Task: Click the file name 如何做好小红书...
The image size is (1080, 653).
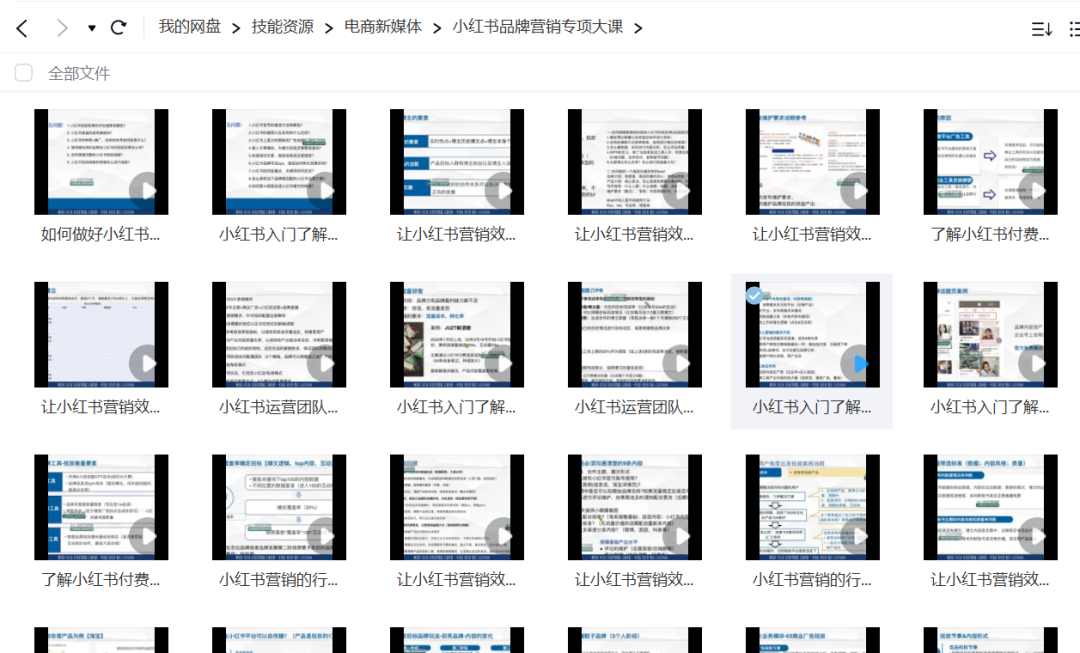Action: point(100,235)
